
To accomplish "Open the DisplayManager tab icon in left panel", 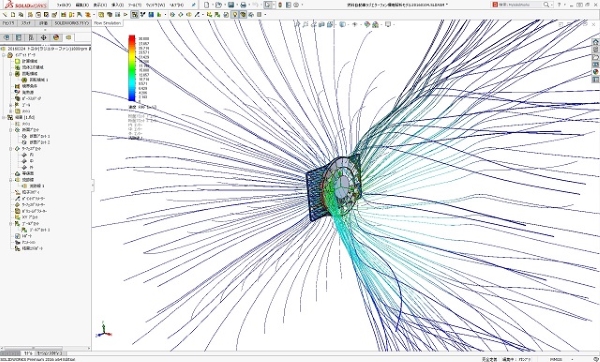I will pos(56,37).
